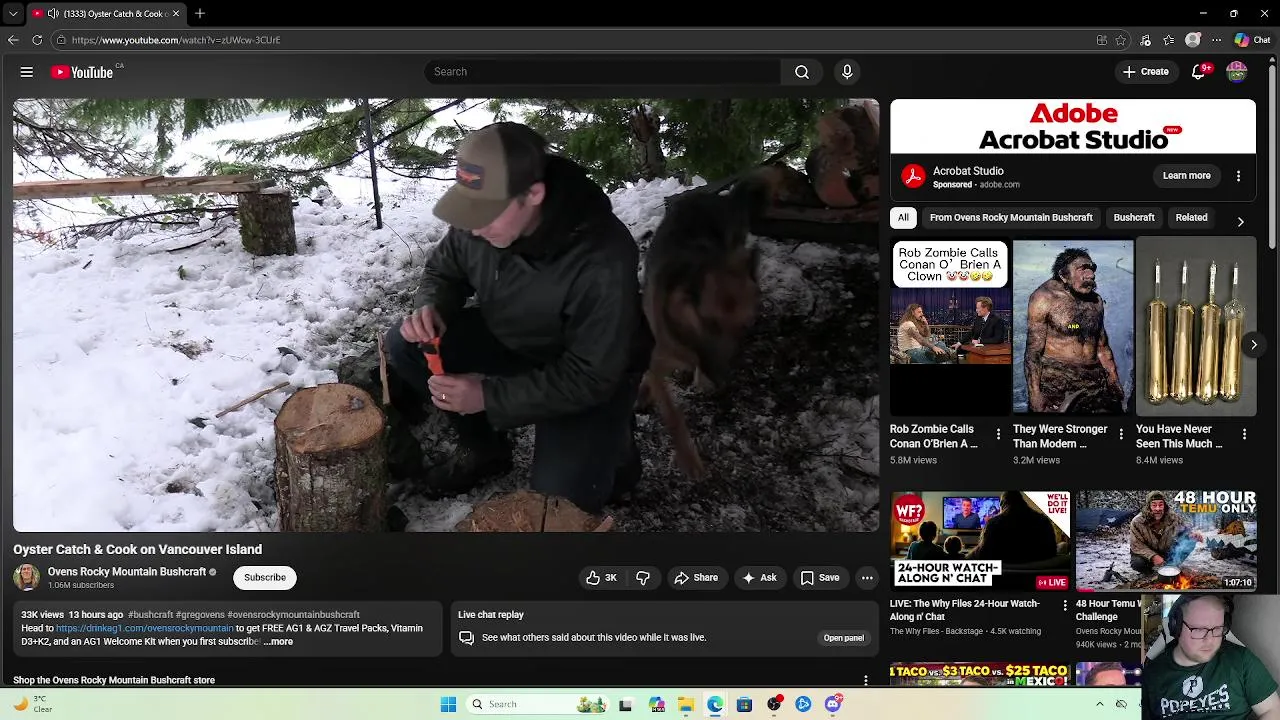The height and width of the screenshot is (720, 1280).
Task: Open more actions ellipsis beside Save
Action: (x=867, y=577)
